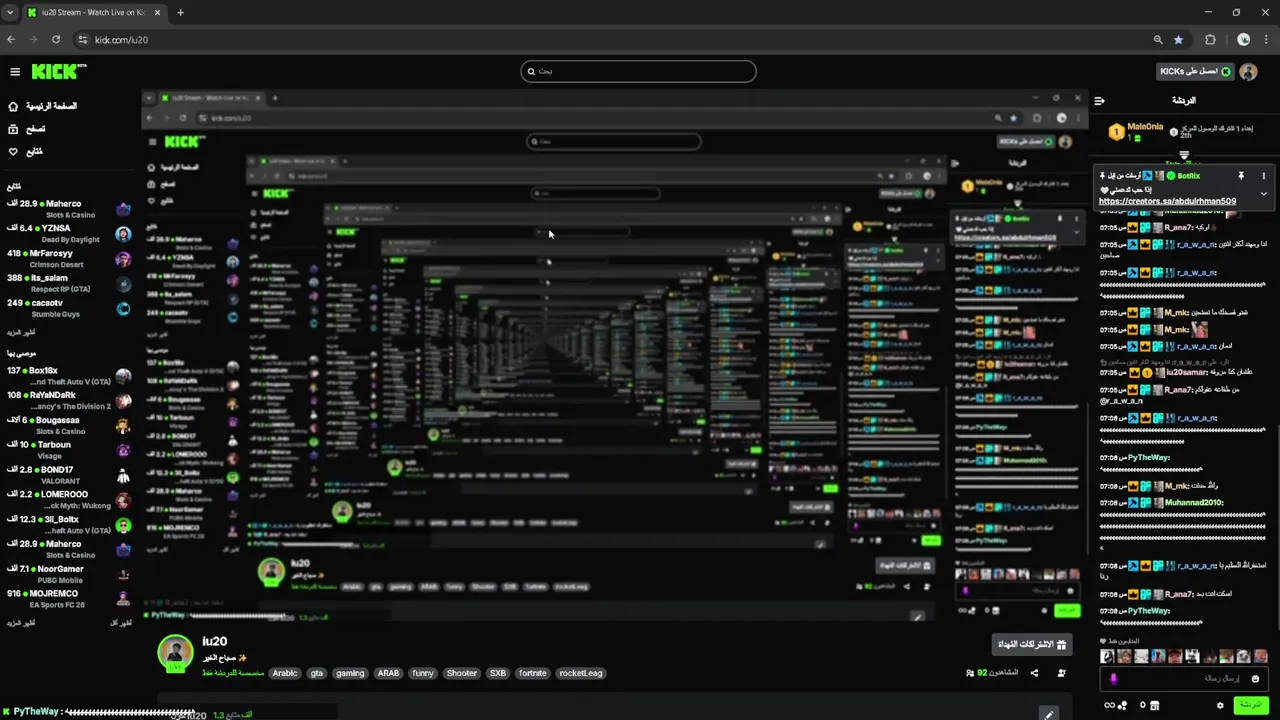This screenshot has height=720, width=1280.
Task: Select the gaming tag
Action: pyautogui.click(x=350, y=673)
